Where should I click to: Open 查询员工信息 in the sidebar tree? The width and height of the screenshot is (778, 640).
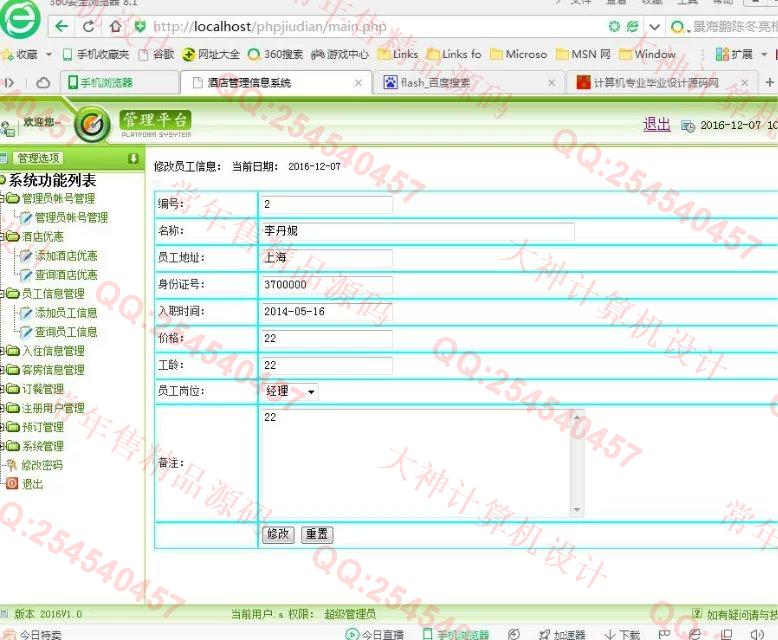(x=66, y=332)
